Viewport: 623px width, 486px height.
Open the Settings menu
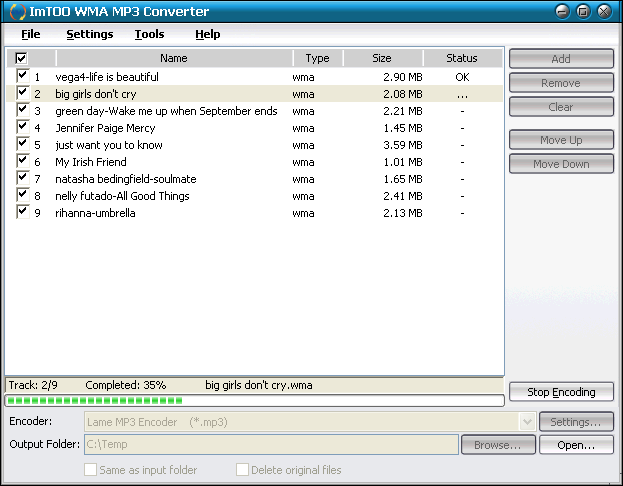pyautogui.click(x=90, y=34)
